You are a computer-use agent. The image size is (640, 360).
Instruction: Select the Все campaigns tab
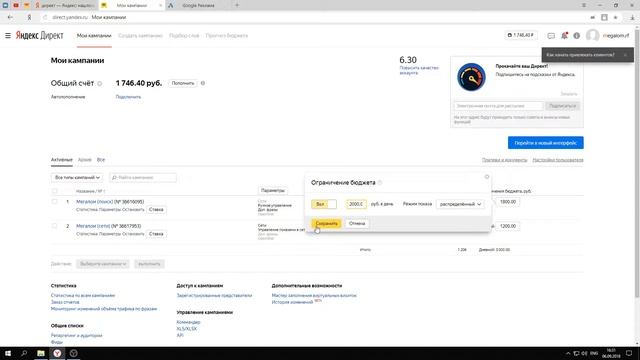click(x=101, y=160)
